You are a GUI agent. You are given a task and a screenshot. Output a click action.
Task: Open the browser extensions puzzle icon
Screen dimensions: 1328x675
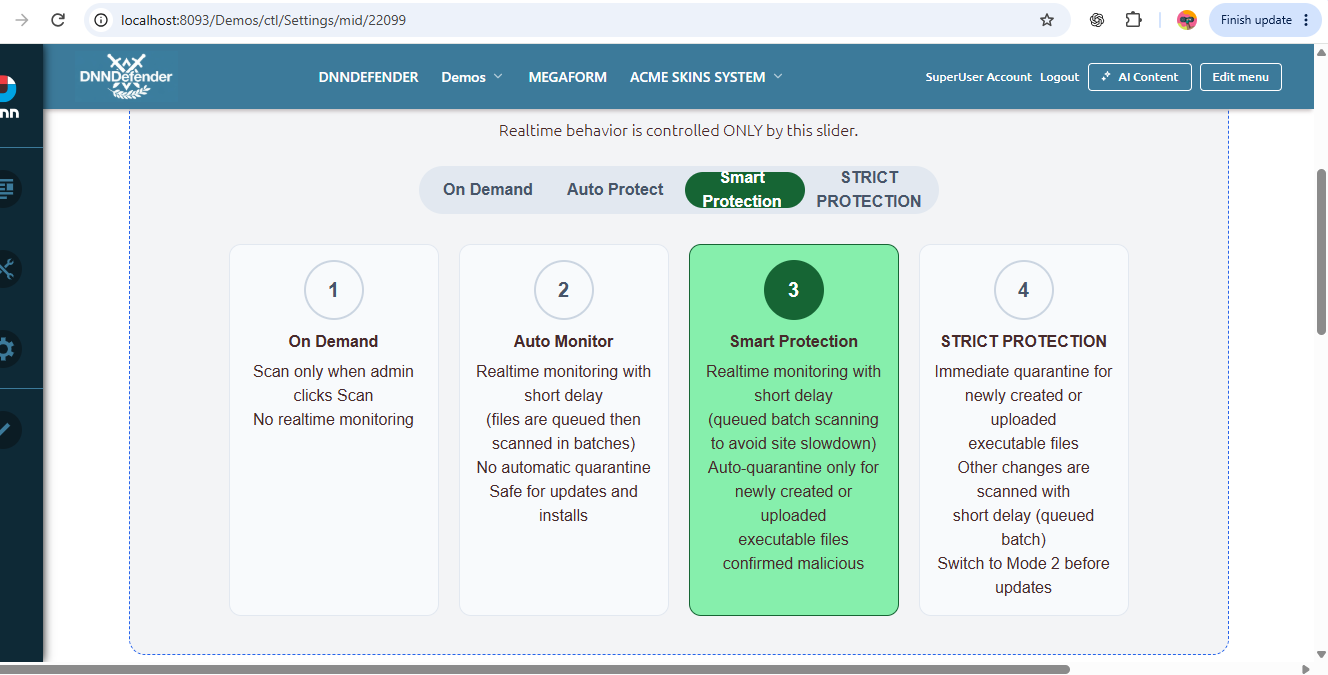1133,20
